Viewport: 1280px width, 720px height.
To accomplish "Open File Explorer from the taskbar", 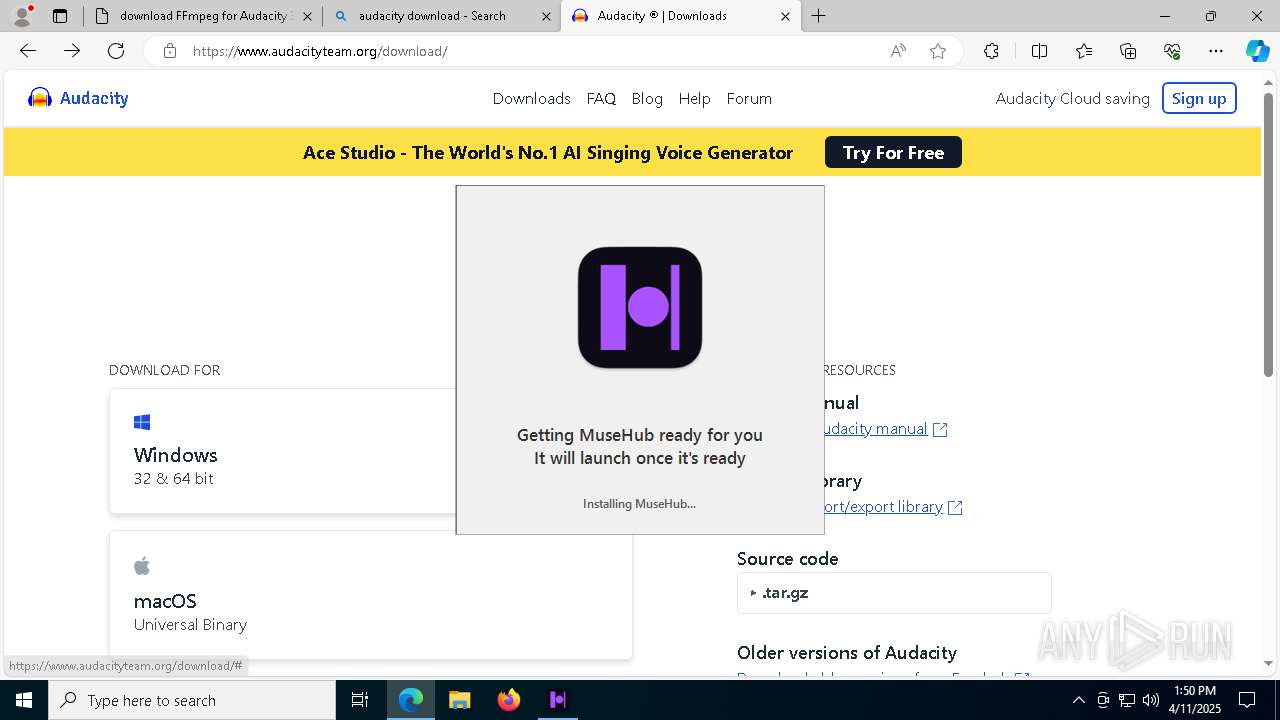I will click(x=459, y=700).
